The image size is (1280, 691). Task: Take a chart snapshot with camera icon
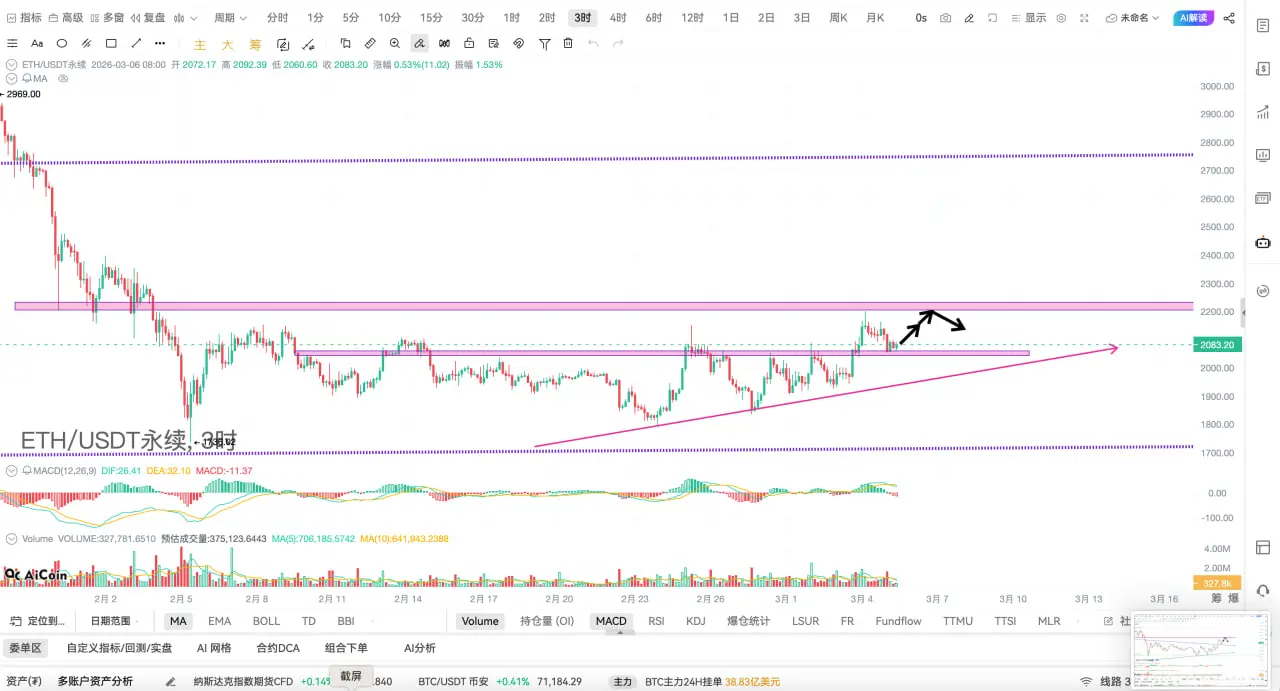pos(945,18)
